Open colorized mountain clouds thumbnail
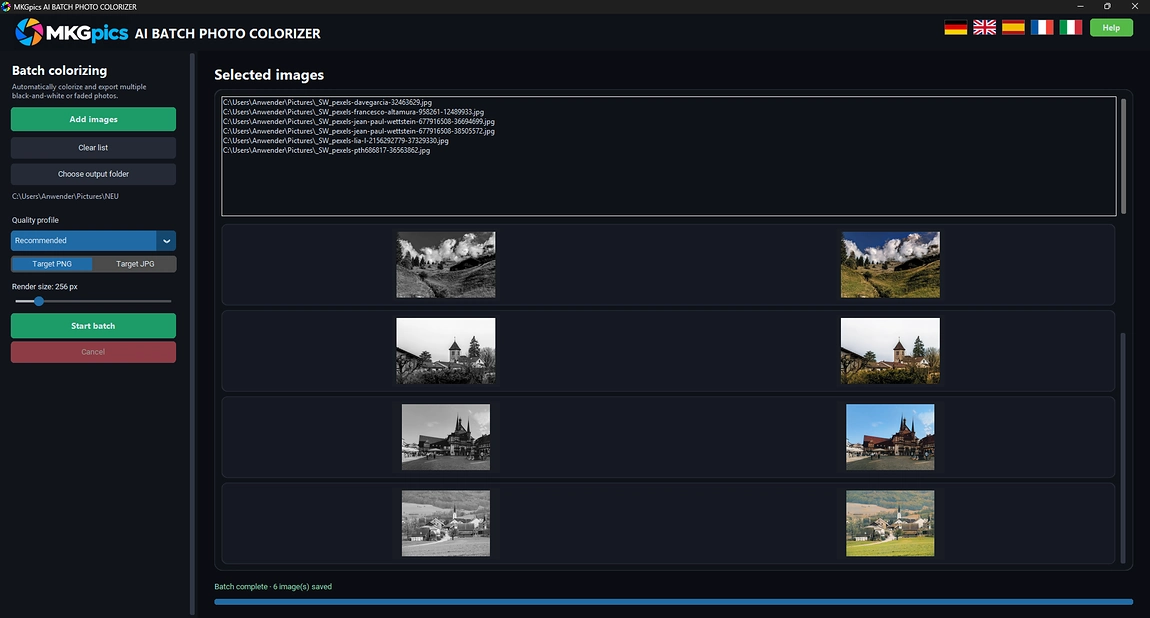The width and height of the screenshot is (1150, 618). tap(890, 265)
